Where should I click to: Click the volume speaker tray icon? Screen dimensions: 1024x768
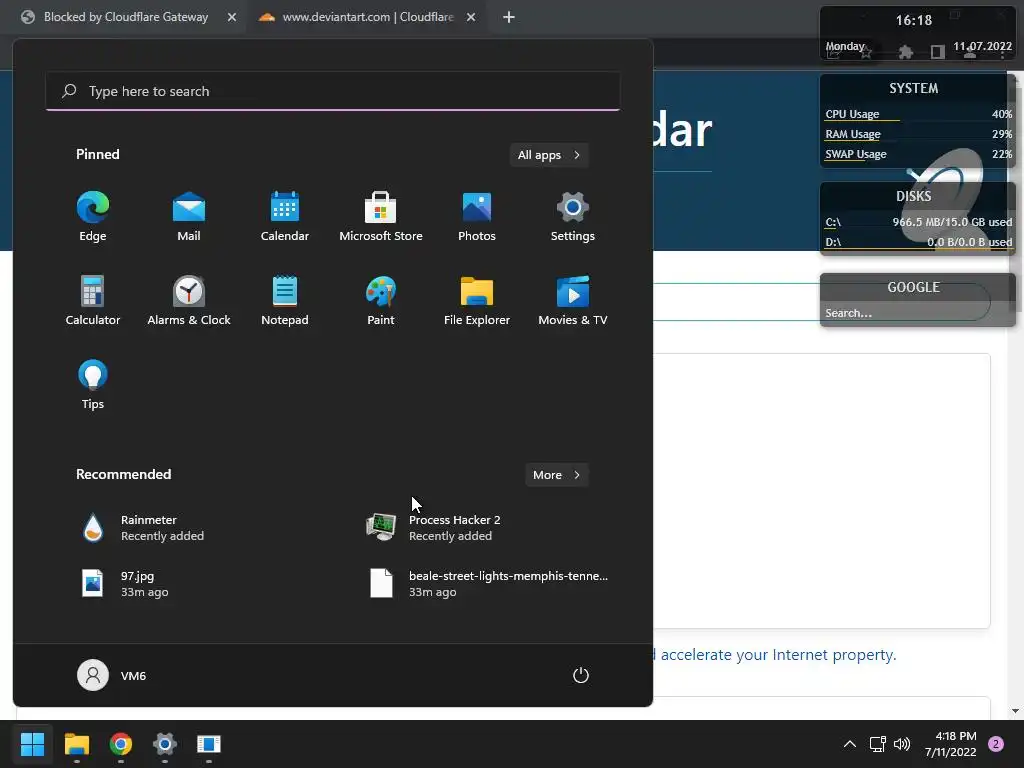click(902, 744)
